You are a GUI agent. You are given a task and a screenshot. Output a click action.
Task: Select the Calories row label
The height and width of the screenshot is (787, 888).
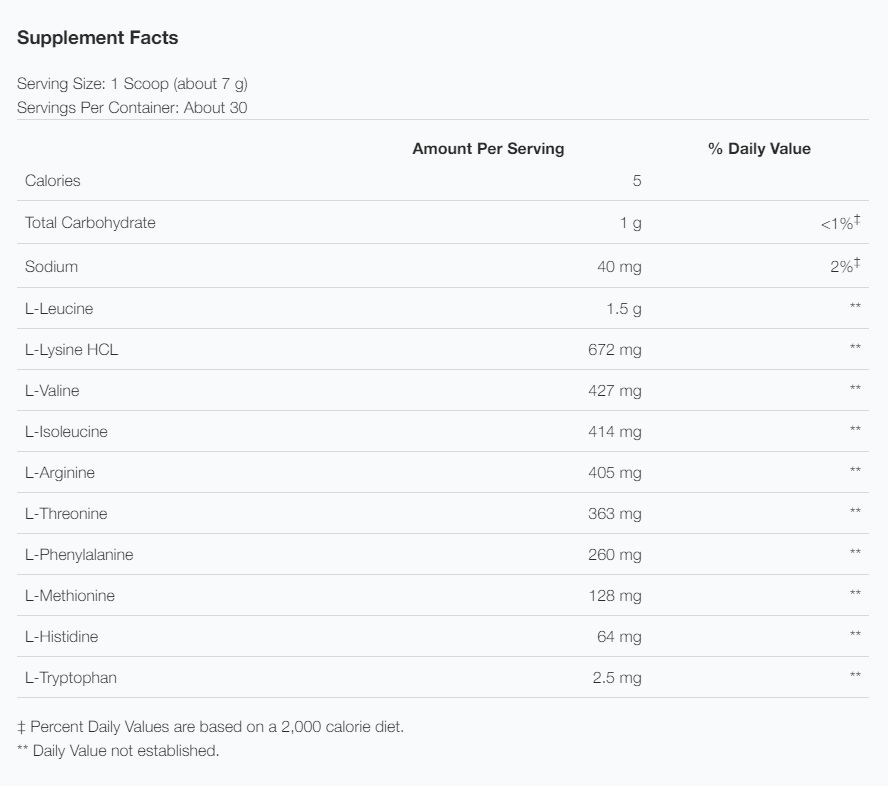pyautogui.click(x=53, y=181)
